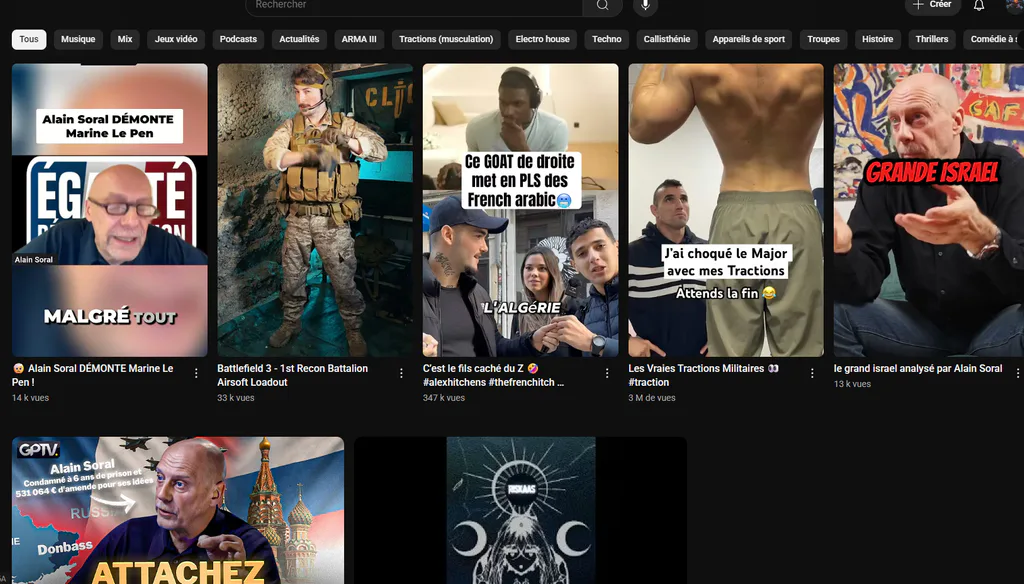
Task: Open the GPTV Alain Soral ATTACHEZ thumbnail
Action: (178, 510)
